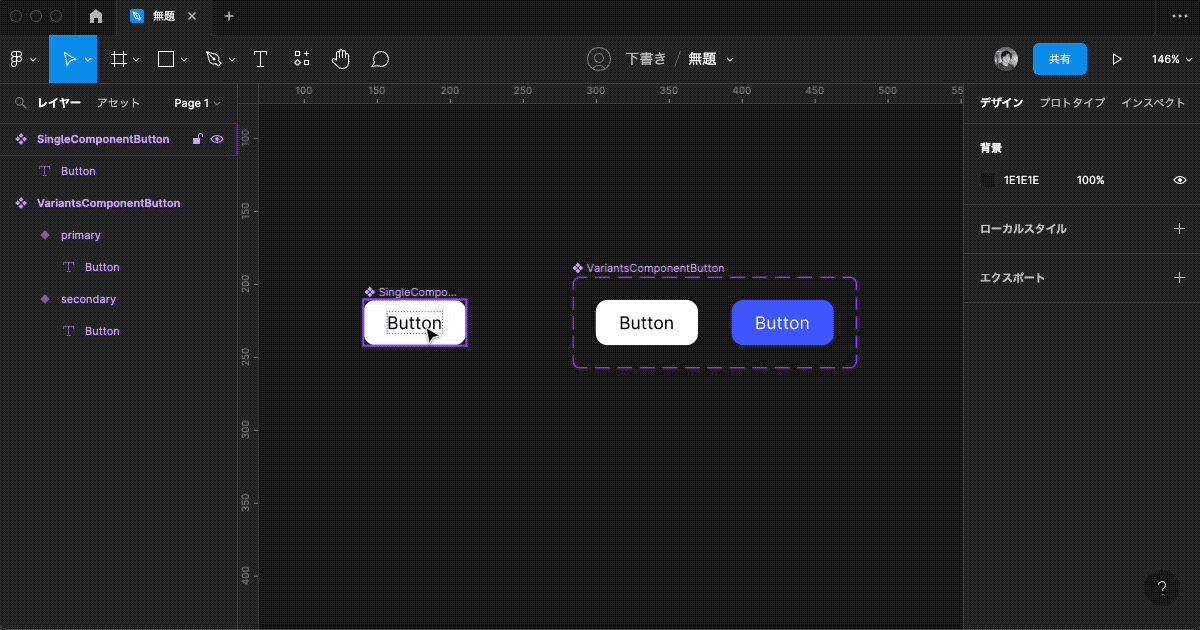Toggle background color visibility eye
Image resolution: width=1200 pixels, height=630 pixels.
tap(1179, 180)
